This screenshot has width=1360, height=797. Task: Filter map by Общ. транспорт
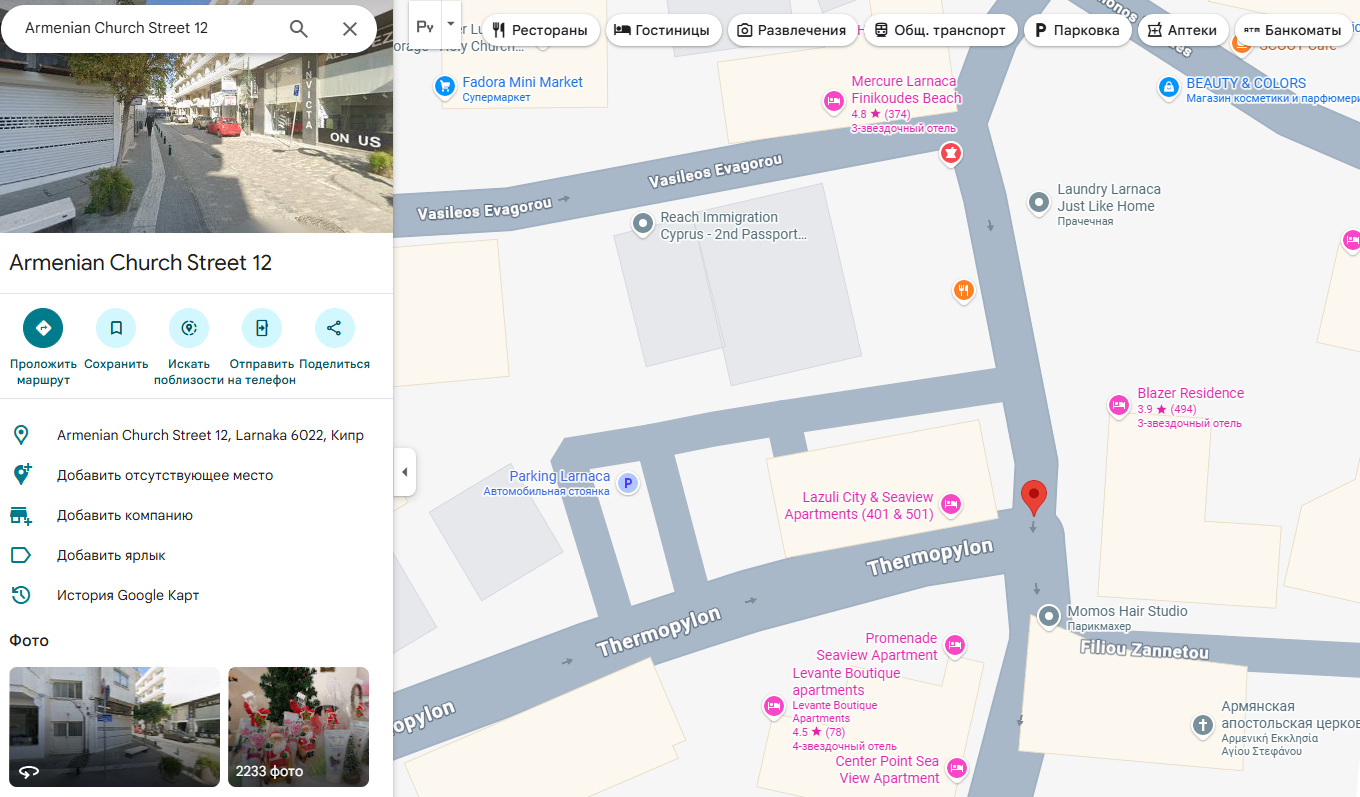[x=940, y=30]
